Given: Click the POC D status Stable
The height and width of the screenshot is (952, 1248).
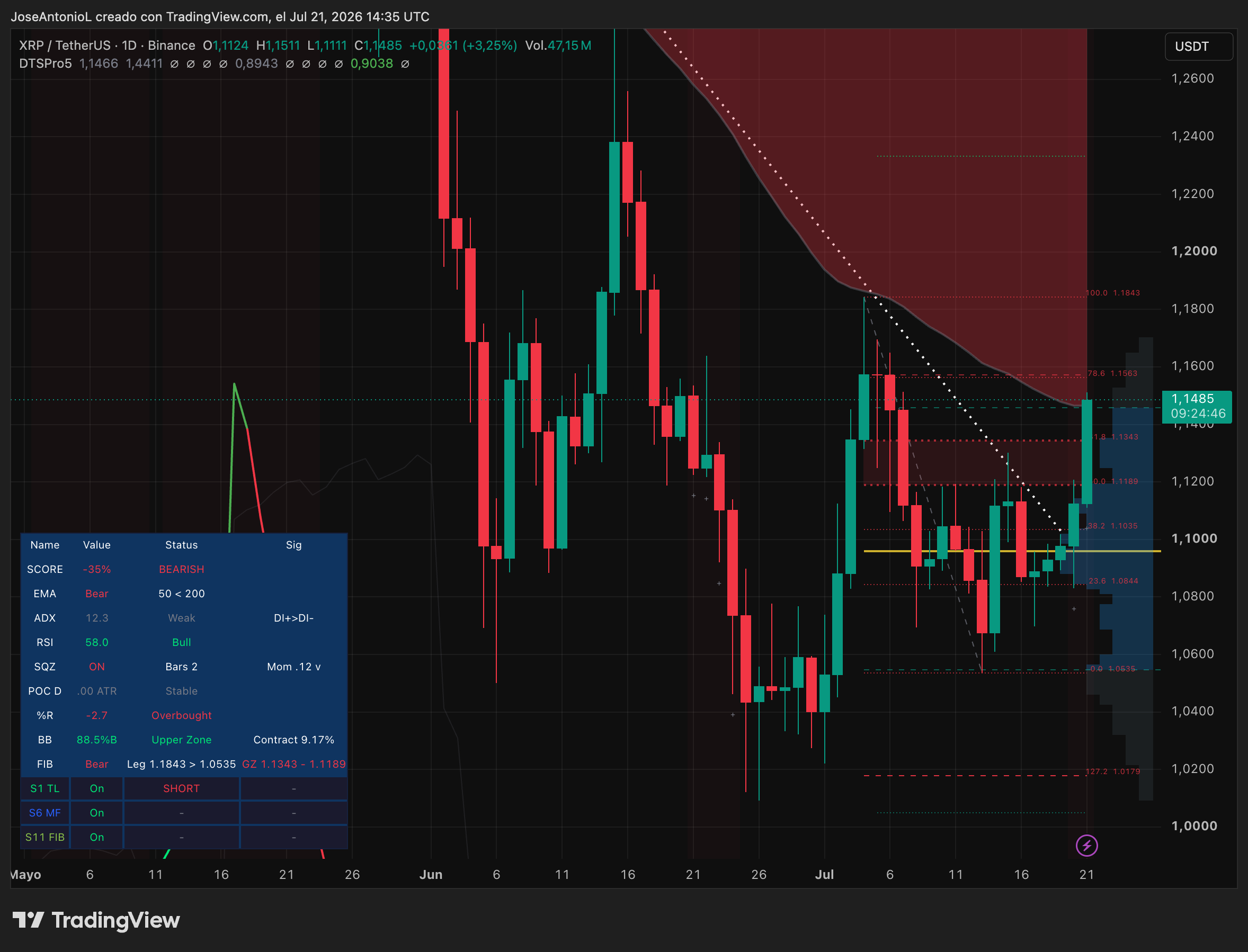Looking at the screenshot, I should click(181, 691).
